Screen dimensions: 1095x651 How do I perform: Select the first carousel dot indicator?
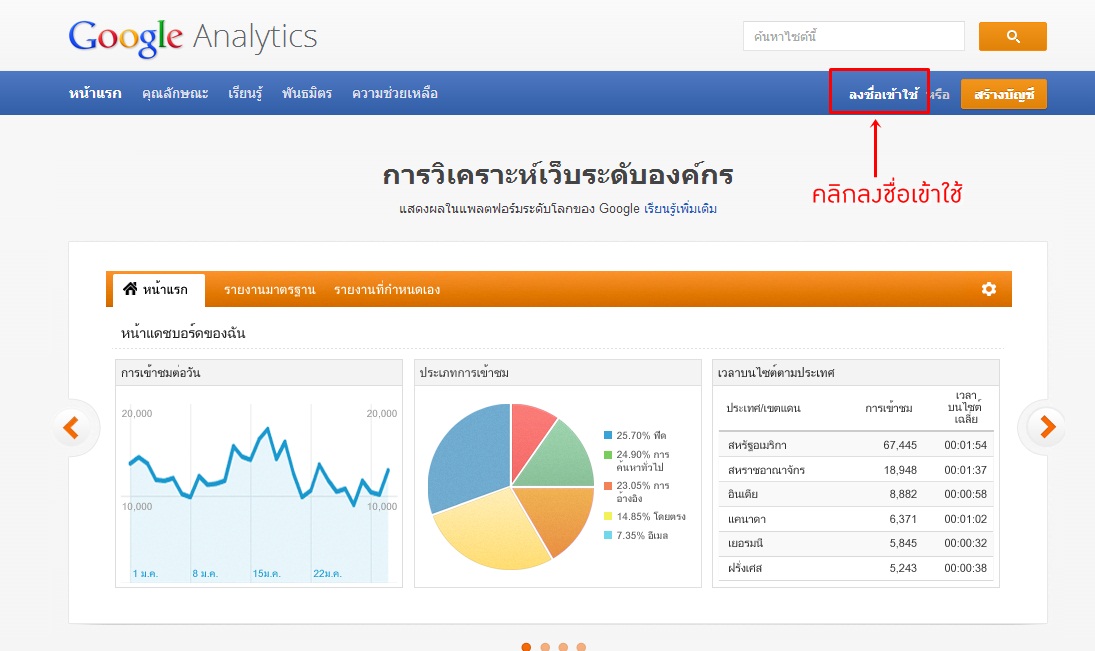pos(527,647)
